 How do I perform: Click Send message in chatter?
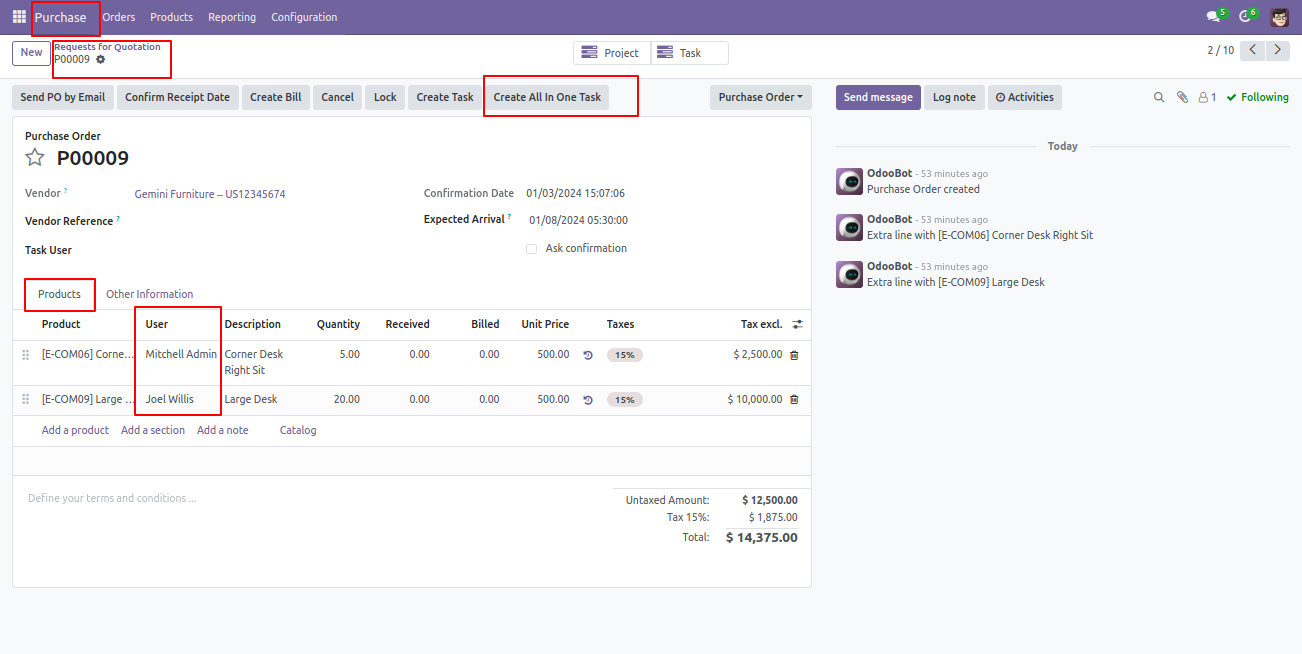click(x=878, y=97)
